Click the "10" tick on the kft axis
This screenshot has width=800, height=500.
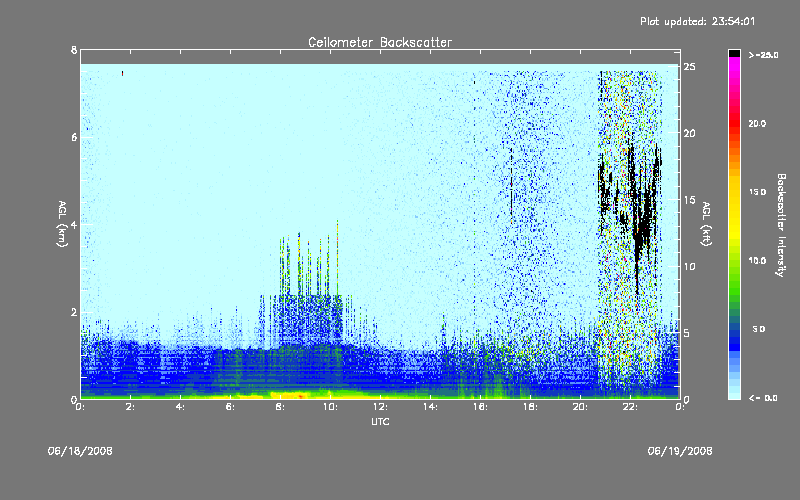pyautogui.click(x=689, y=266)
